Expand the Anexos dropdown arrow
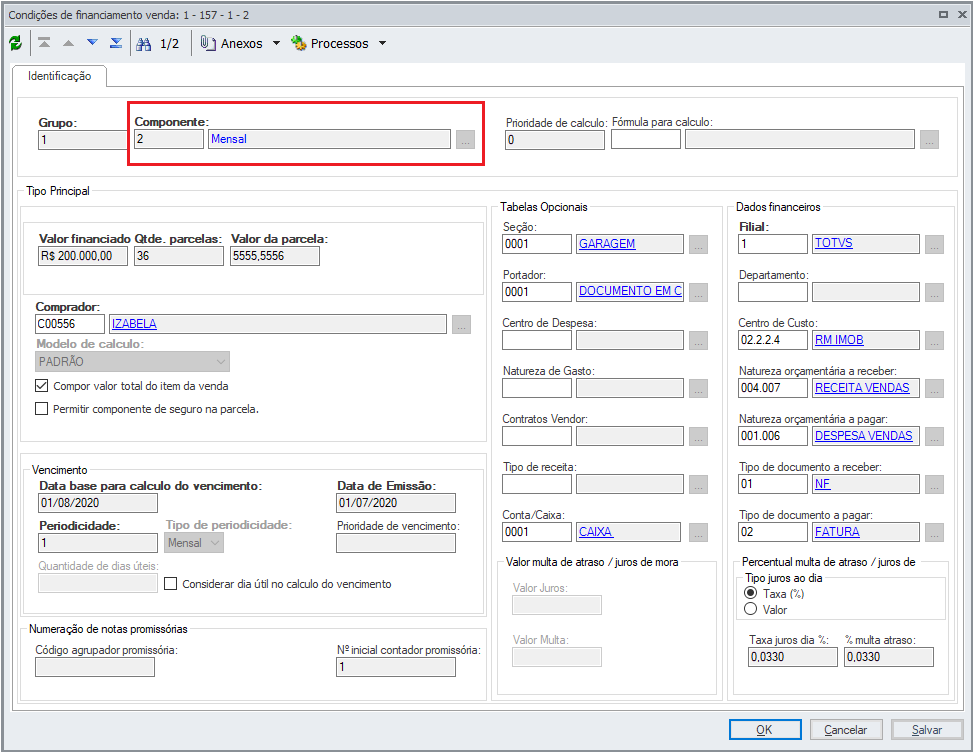The image size is (973, 752). (276, 43)
